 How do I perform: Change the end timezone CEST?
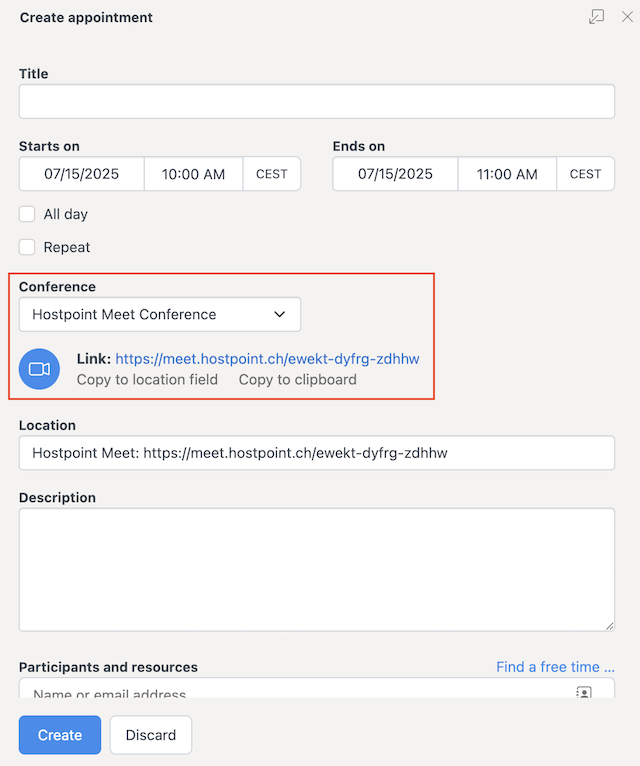pyautogui.click(x=585, y=174)
